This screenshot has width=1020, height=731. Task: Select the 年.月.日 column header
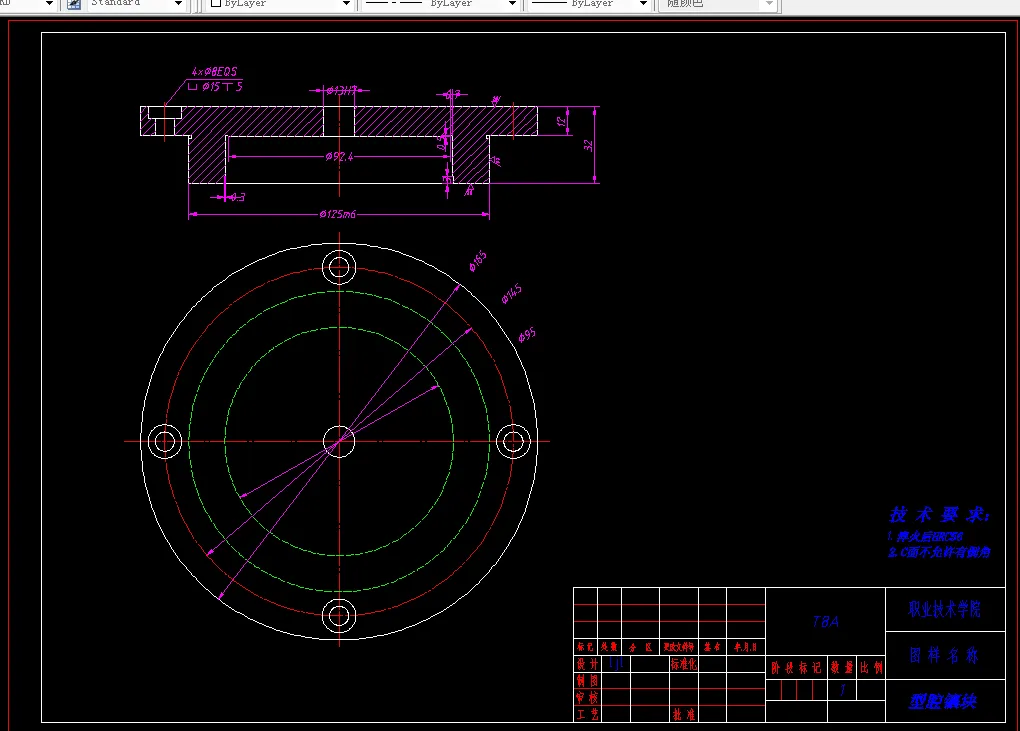(745, 647)
